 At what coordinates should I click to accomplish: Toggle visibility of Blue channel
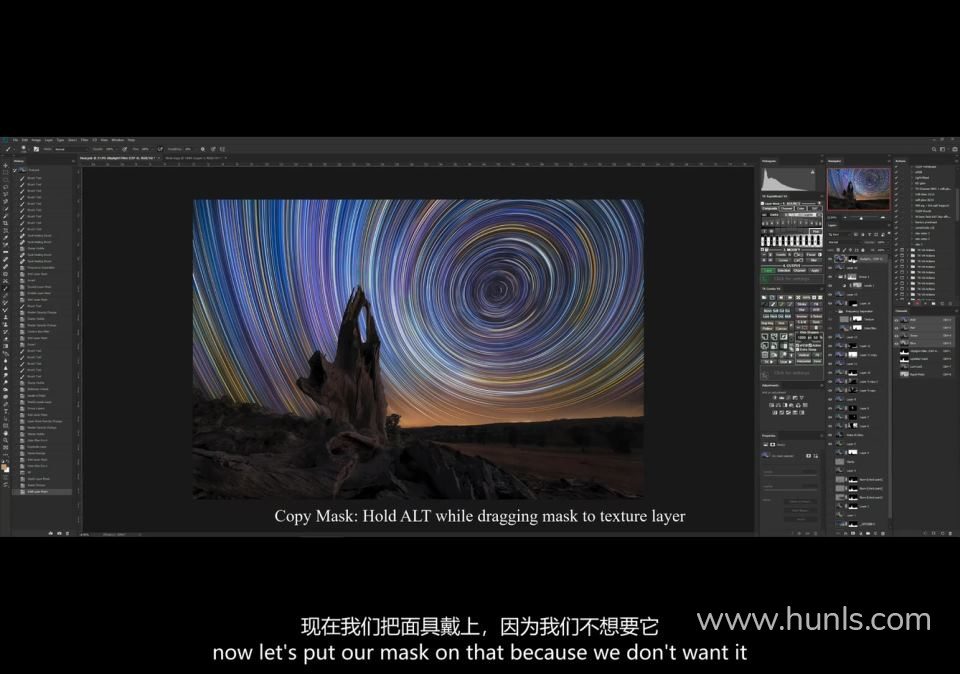pyautogui.click(x=897, y=343)
